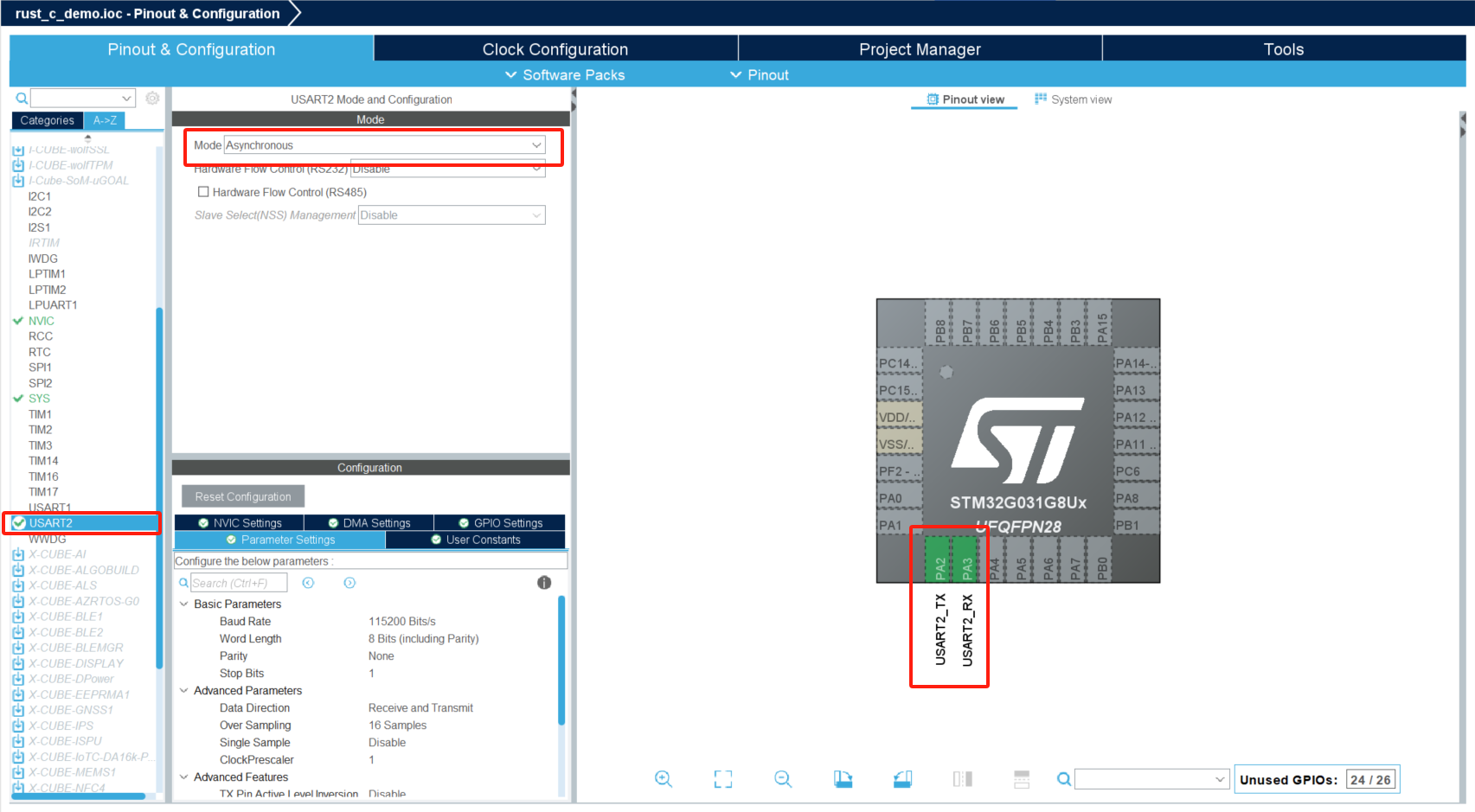
Task: Click the X-CUBE-AI download icon
Action: pyautogui.click(x=18, y=554)
